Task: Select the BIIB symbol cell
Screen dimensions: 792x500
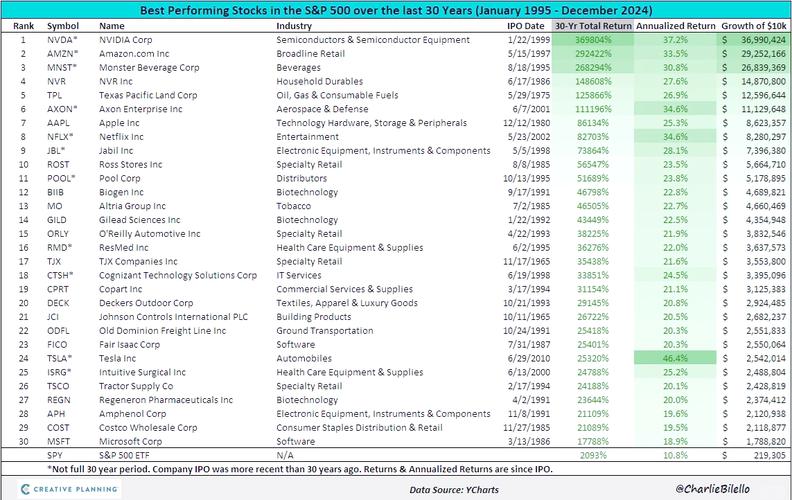Action: (56, 192)
